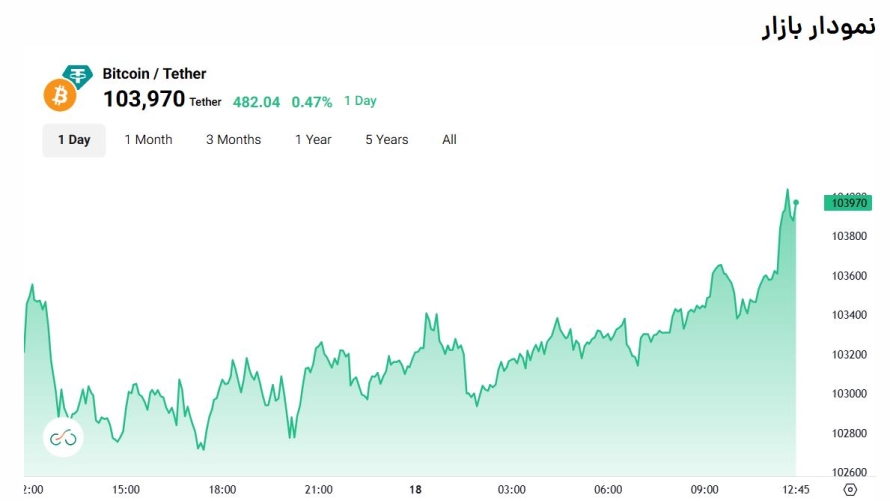Click the green 103970 price axis tag
The height and width of the screenshot is (501, 890).
tap(847, 203)
